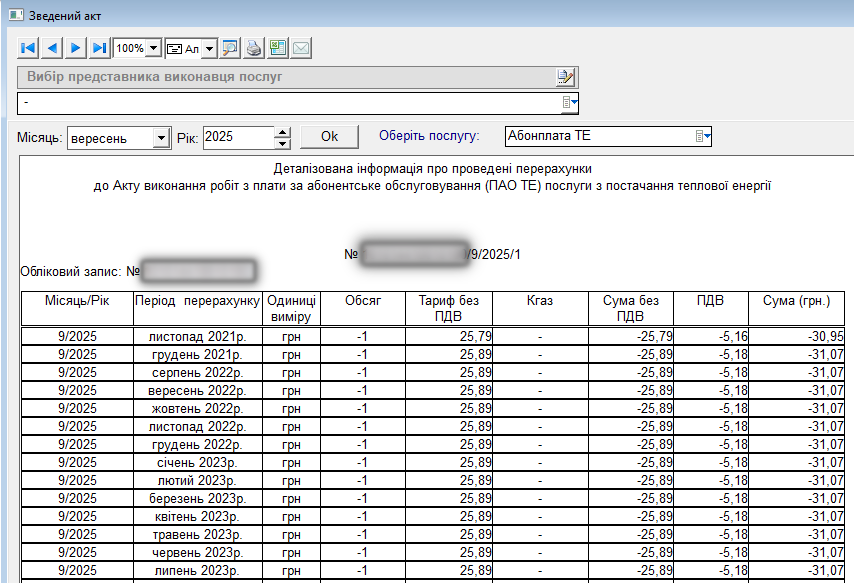Image resolution: width=854 pixels, height=583 pixels.
Task: Go to the first page of report
Action: coord(28,48)
